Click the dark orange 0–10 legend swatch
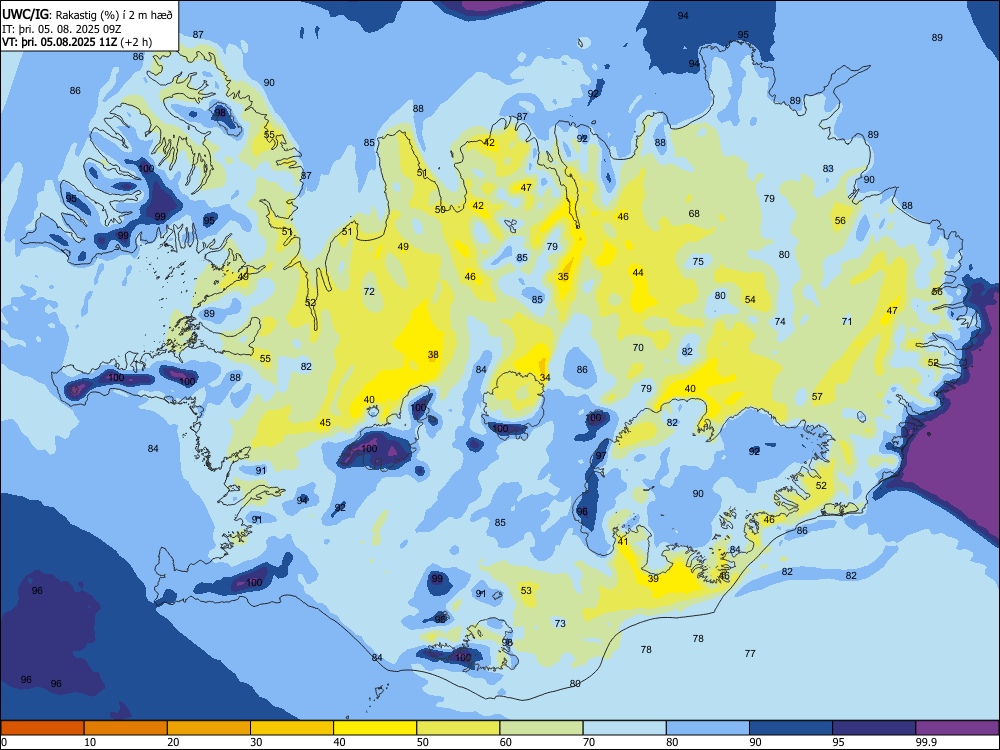1000x750 pixels. click(x=42, y=728)
